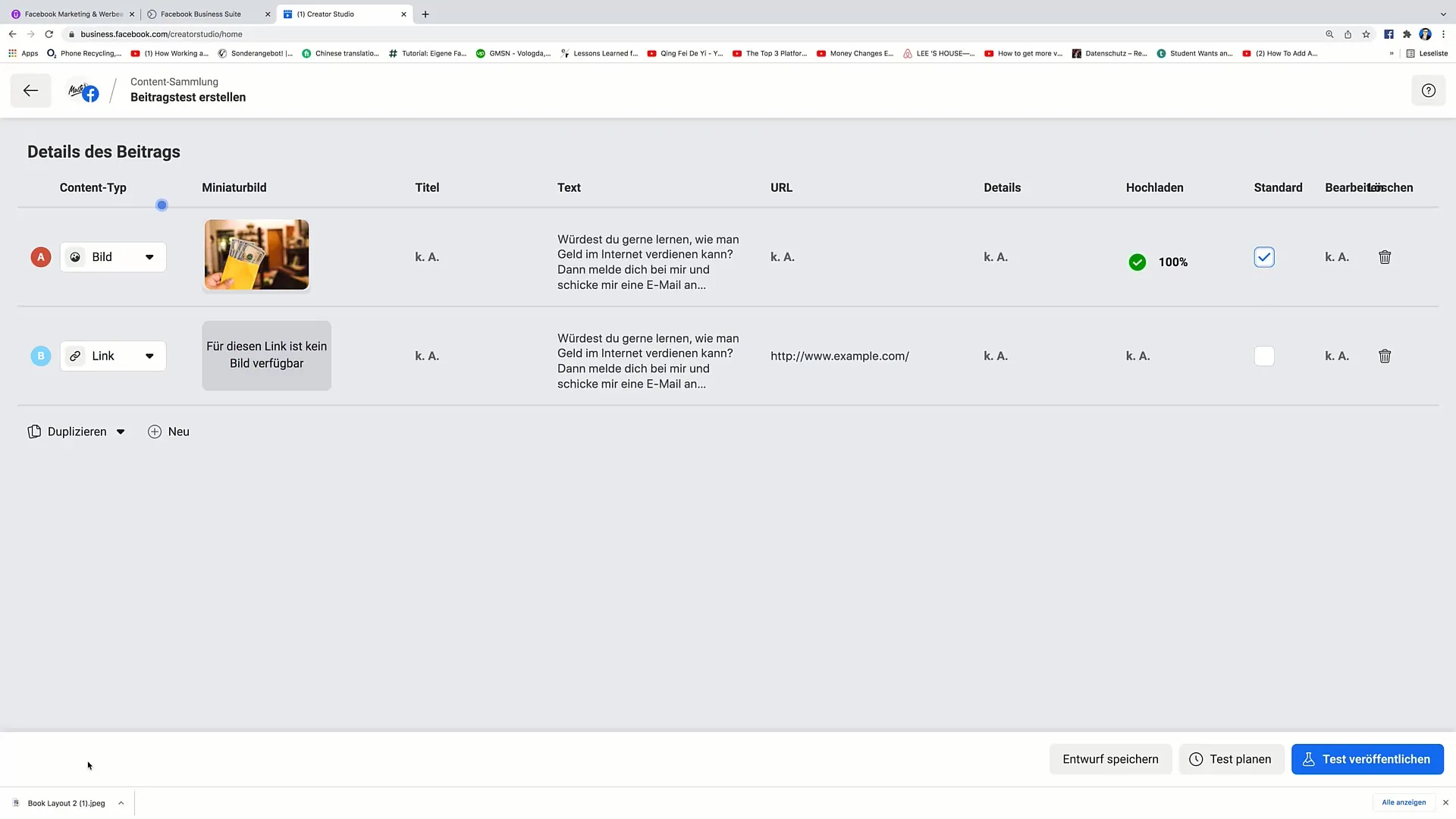
Task: Open the browser zoom magnifier icon
Action: (x=1329, y=34)
